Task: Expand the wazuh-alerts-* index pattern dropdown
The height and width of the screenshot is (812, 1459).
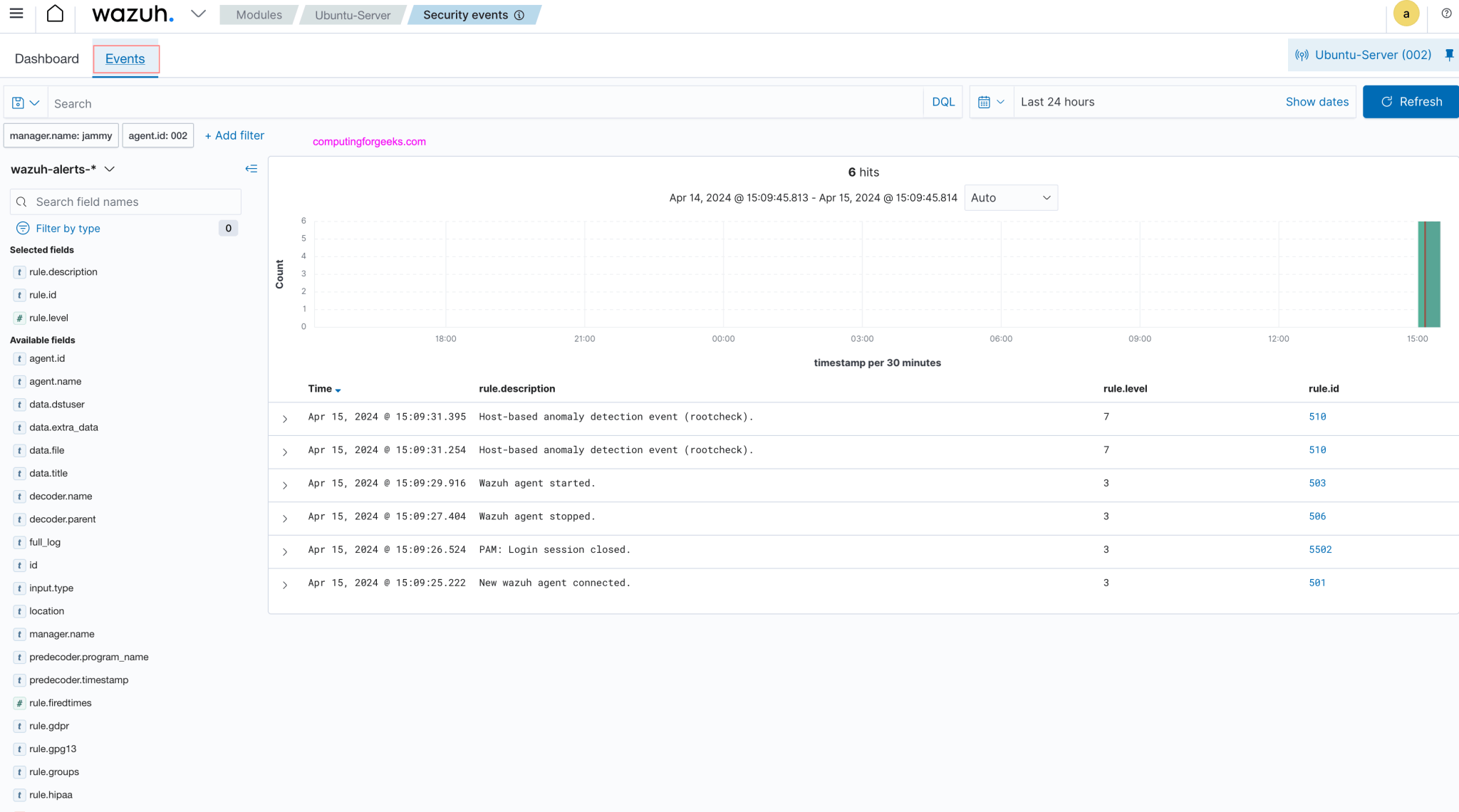Action: click(x=109, y=169)
